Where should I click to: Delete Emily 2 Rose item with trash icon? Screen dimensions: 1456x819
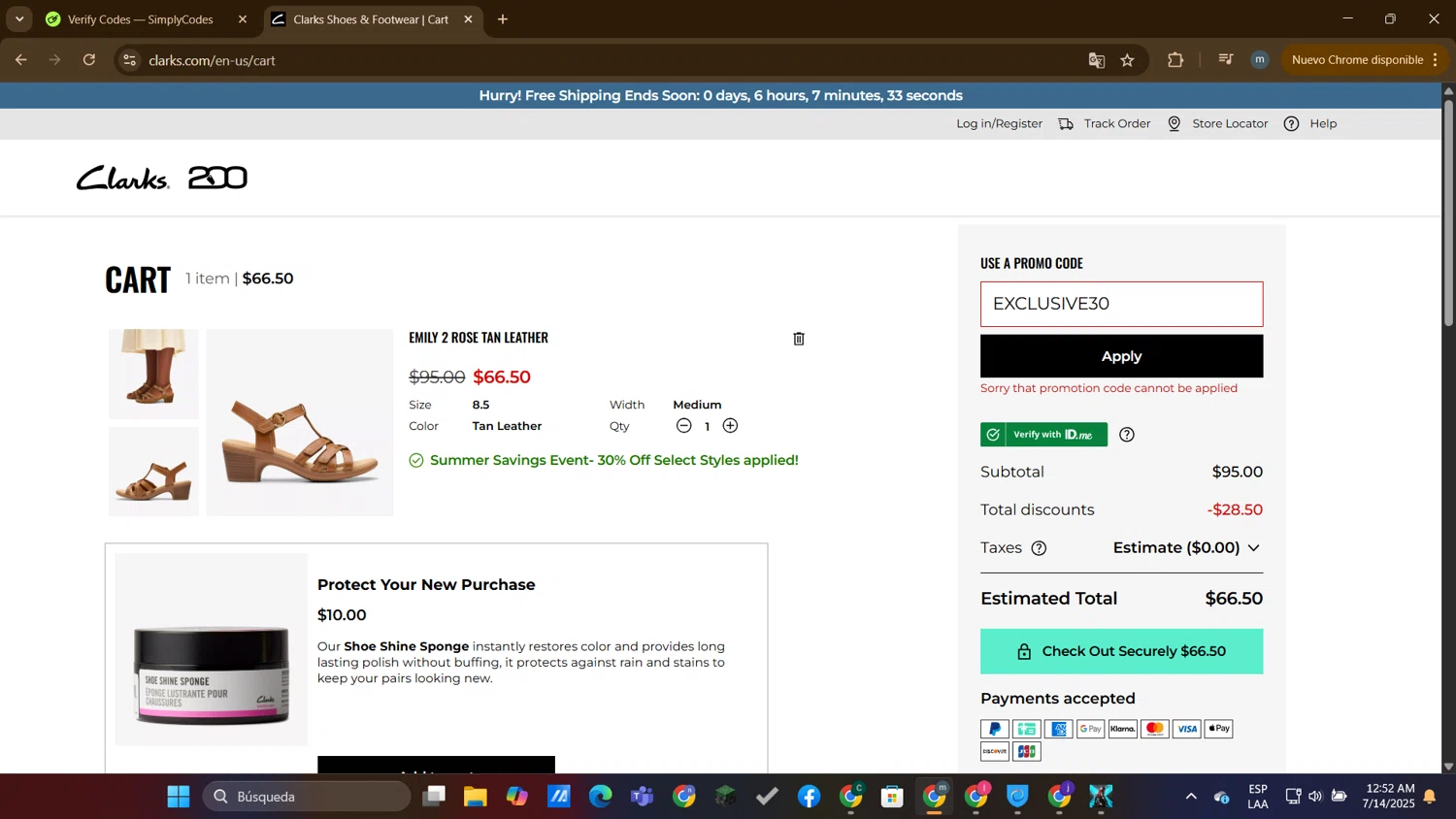coord(799,339)
